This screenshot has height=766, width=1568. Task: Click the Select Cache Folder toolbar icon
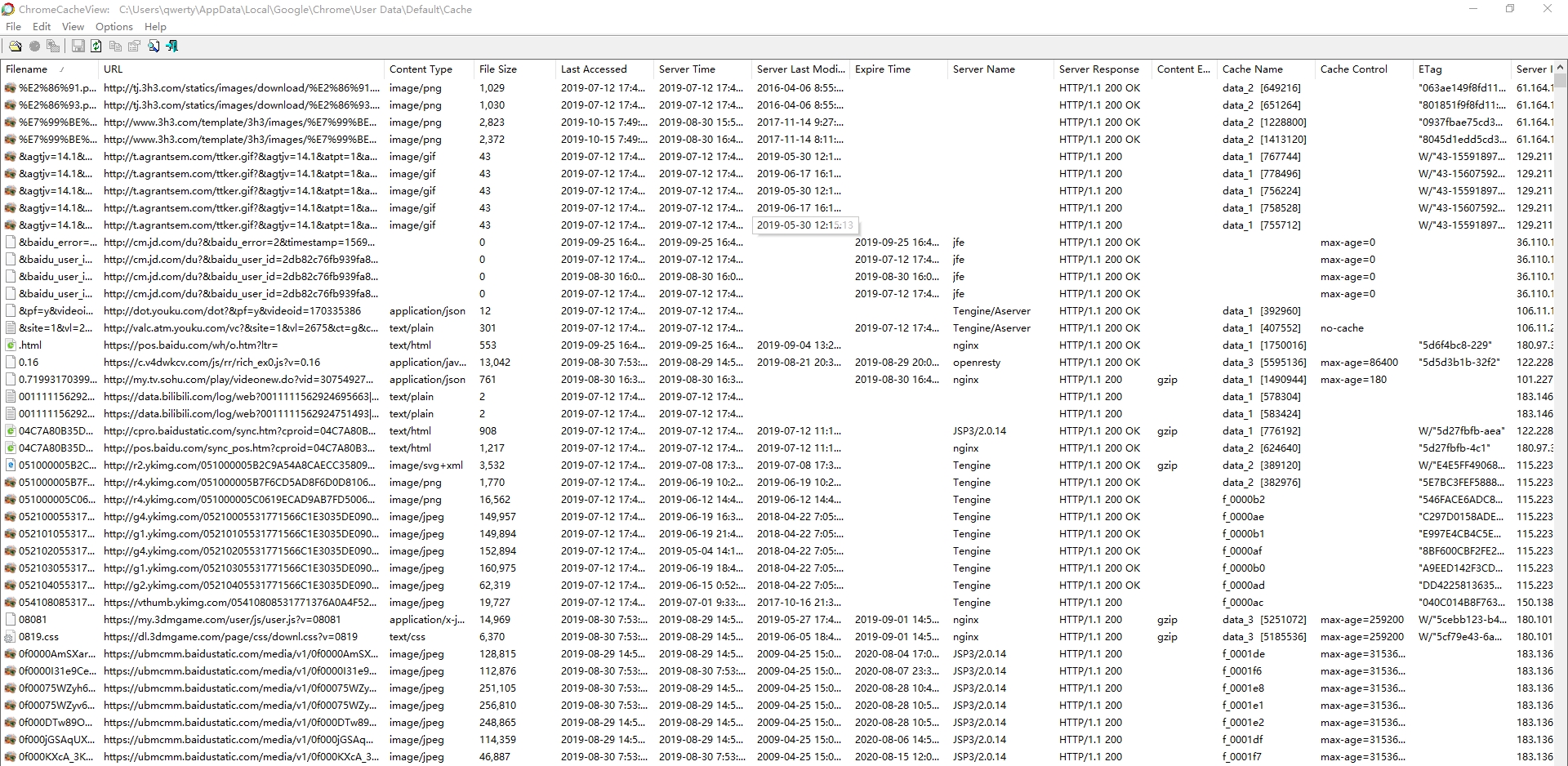[x=15, y=47]
